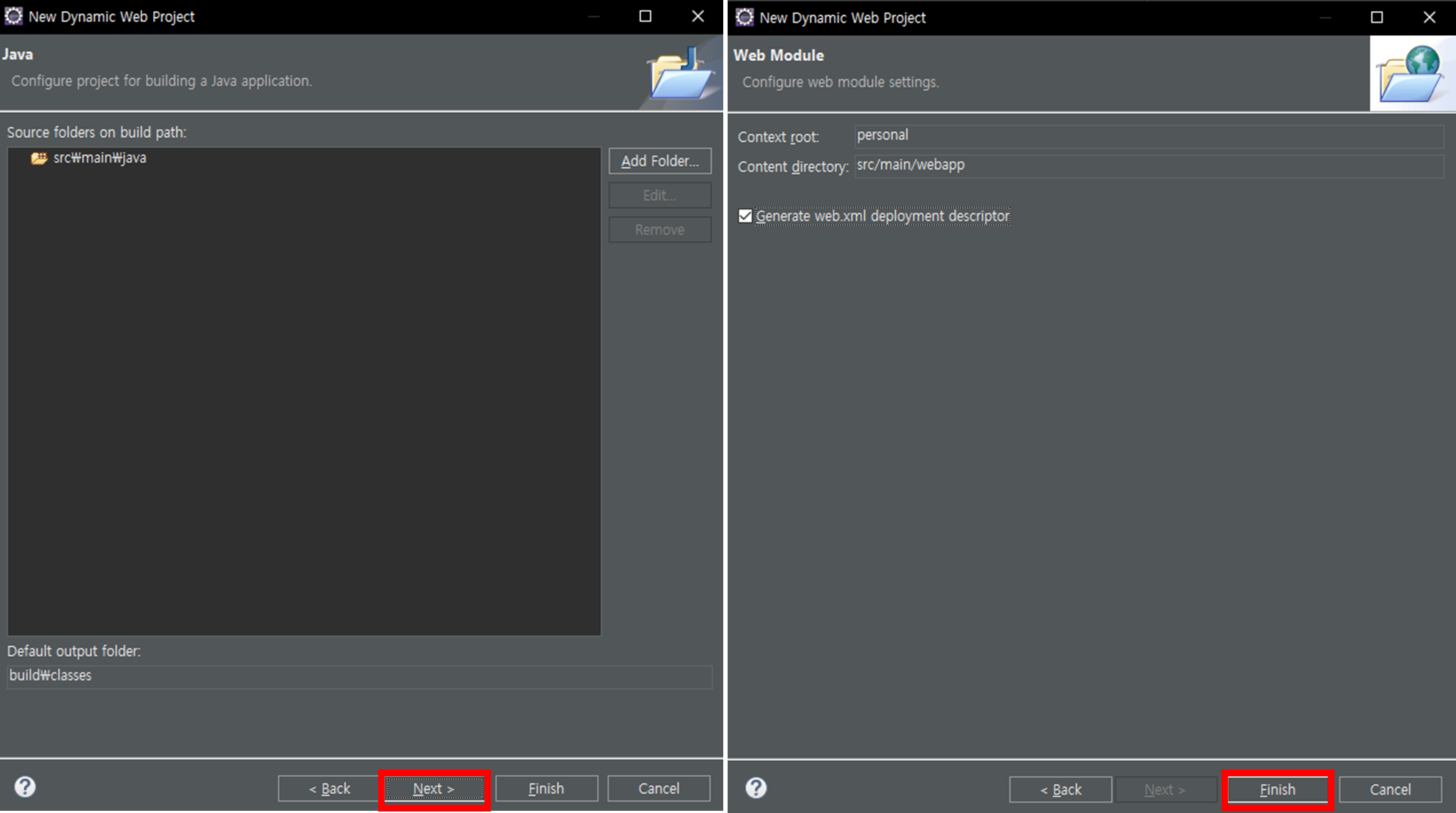Click Web Module globe folder icon
1456x813 pixels.
1411,74
